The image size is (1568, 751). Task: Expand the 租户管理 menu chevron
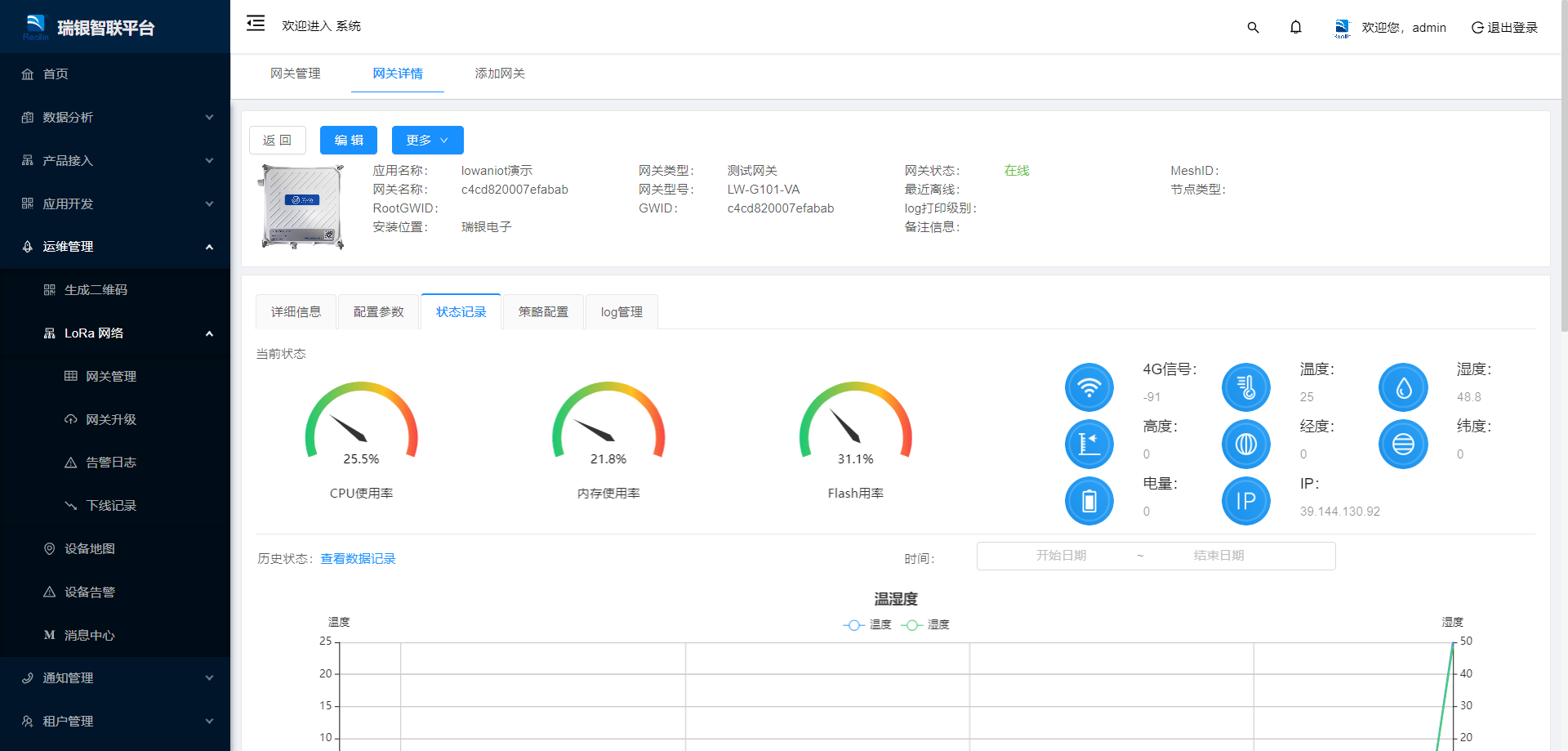(209, 722)
